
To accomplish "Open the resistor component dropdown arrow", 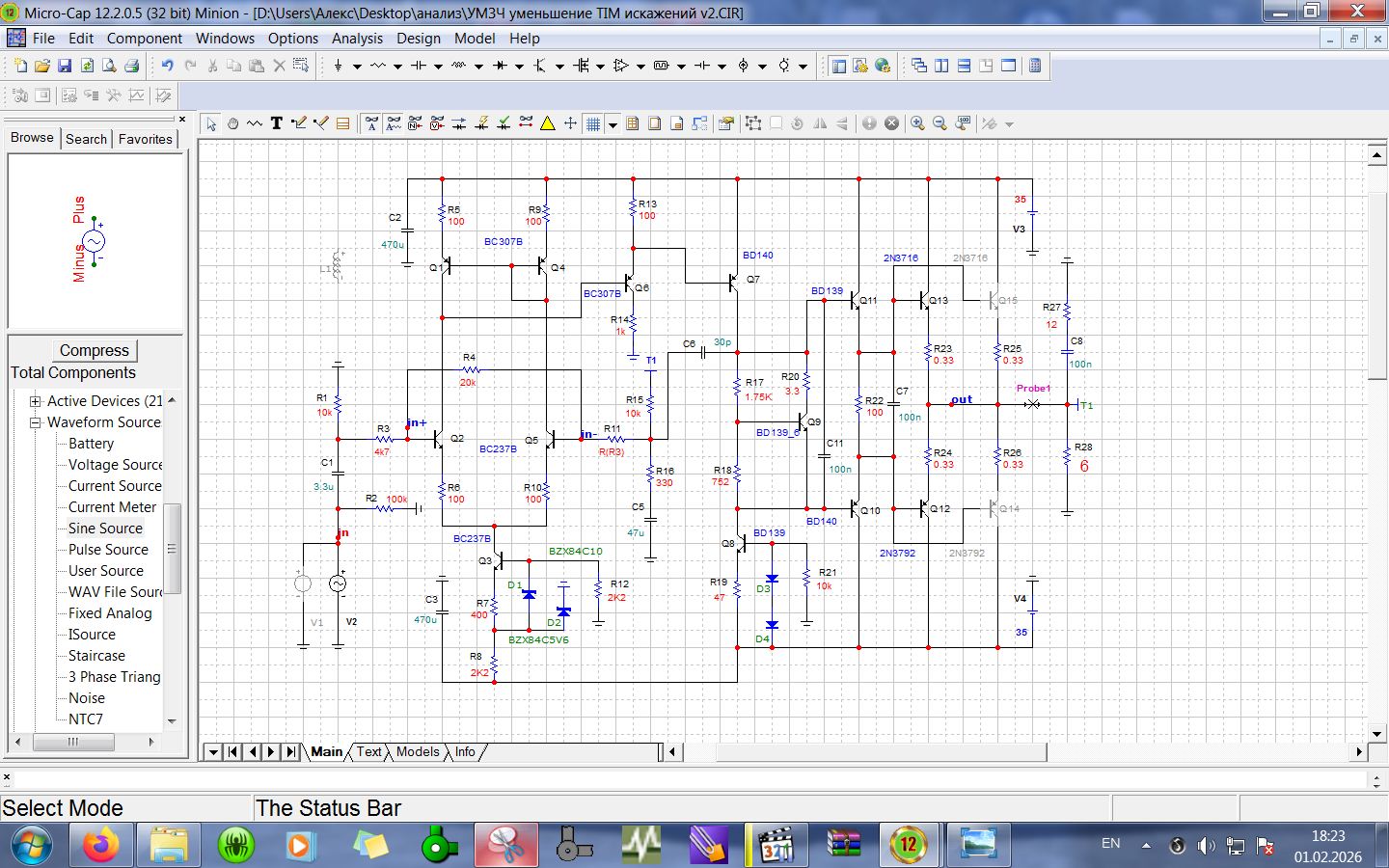I will click(396, 67).
